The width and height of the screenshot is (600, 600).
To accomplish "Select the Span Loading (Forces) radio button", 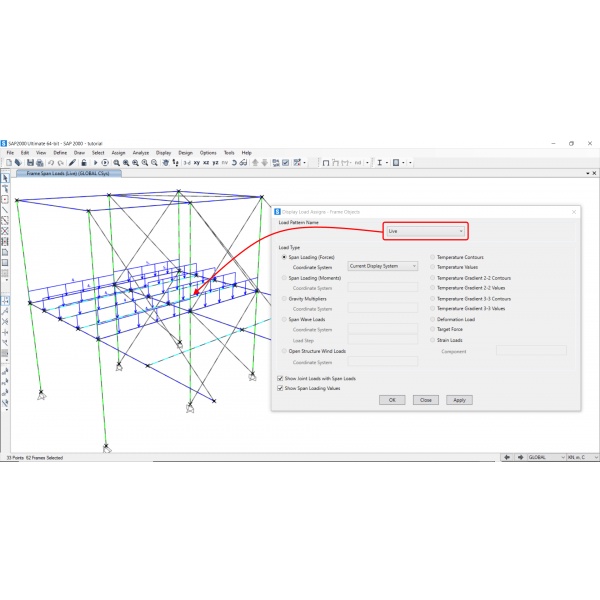I will pos(284,257).
